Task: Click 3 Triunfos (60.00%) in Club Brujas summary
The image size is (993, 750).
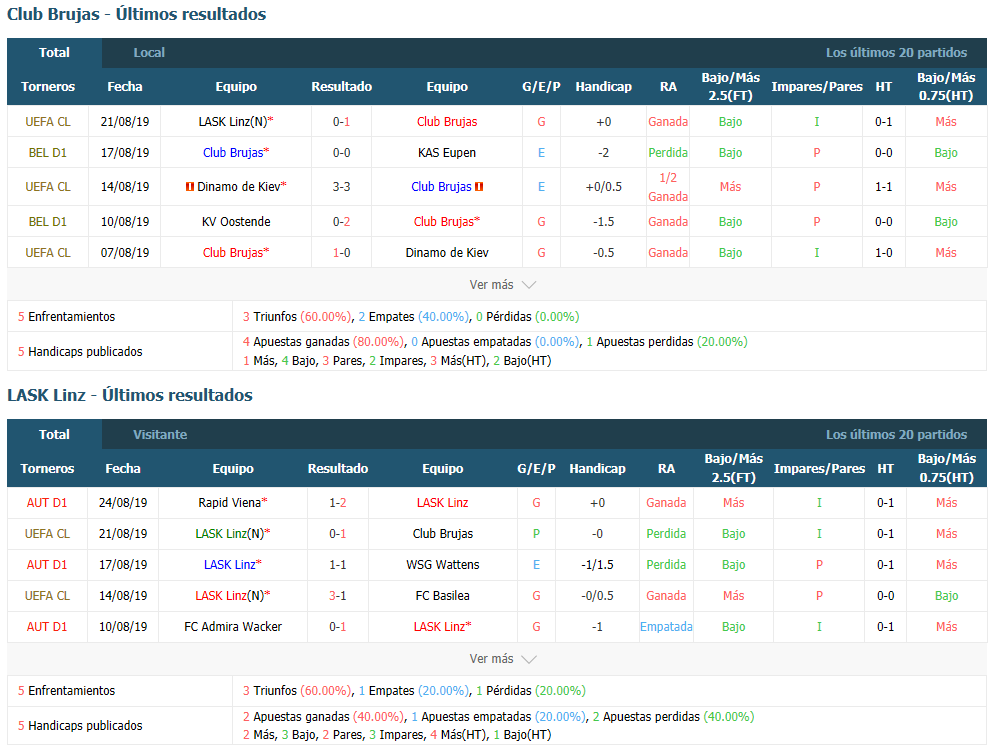Action: coord(297,317)
